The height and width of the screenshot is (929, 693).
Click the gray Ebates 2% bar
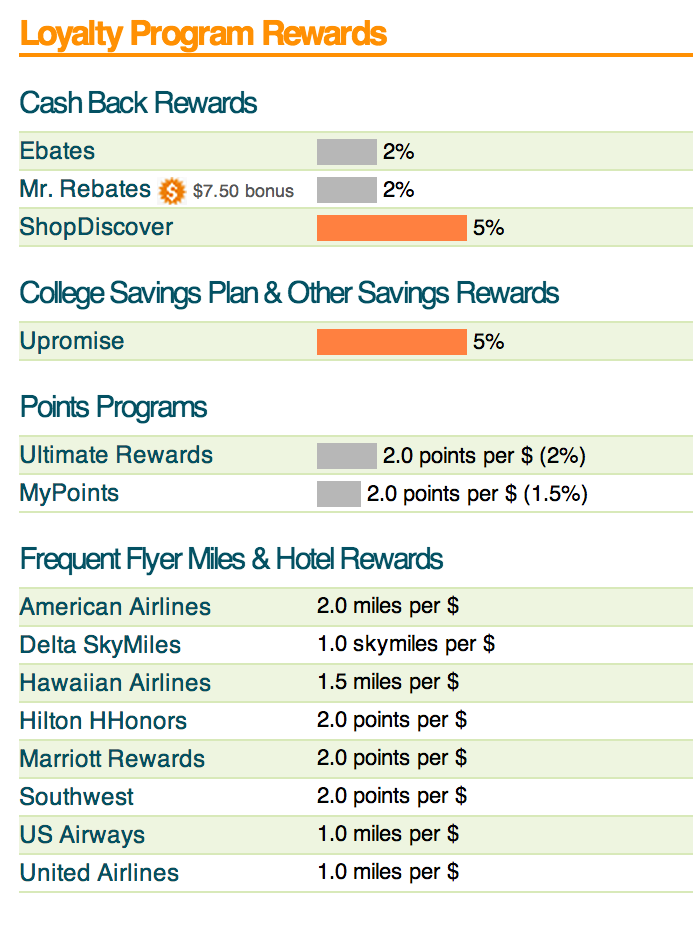tap(346, 152)
